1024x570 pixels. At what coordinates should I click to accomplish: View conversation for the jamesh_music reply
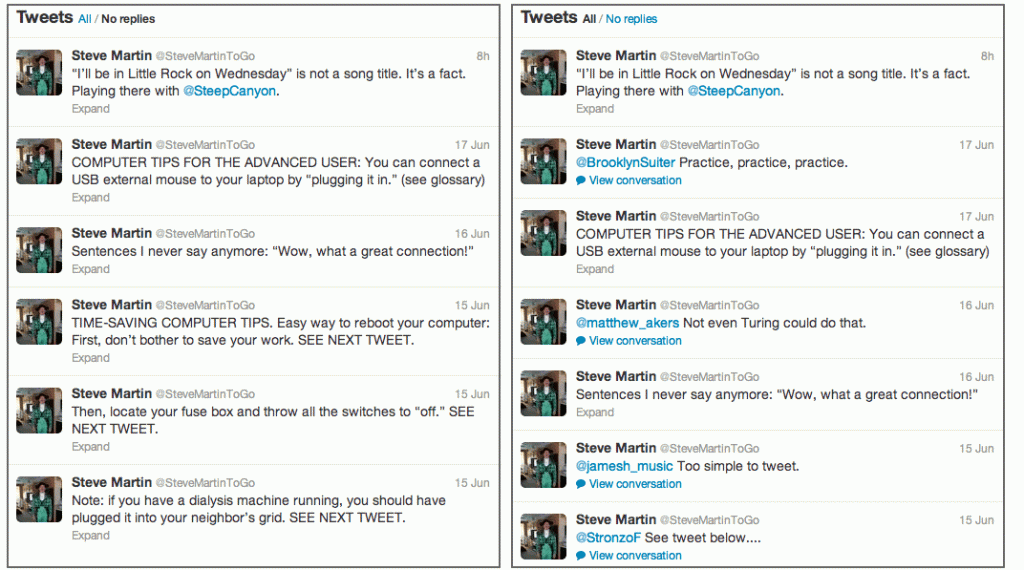coord(635,484)
